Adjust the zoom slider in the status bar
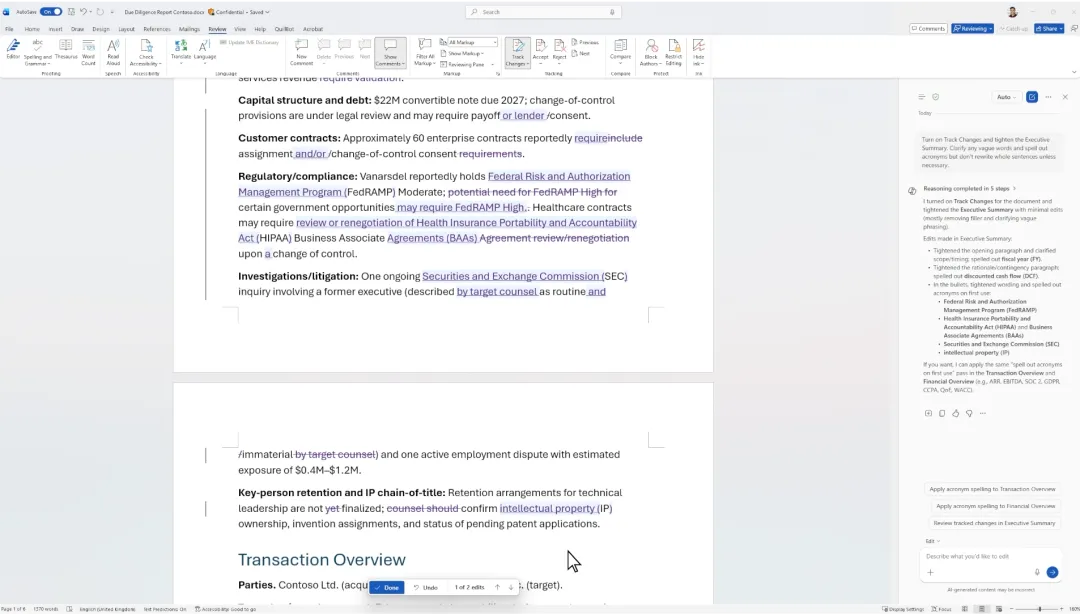Viewport: 1080px width, 614px height. (x=1040, y=609)
